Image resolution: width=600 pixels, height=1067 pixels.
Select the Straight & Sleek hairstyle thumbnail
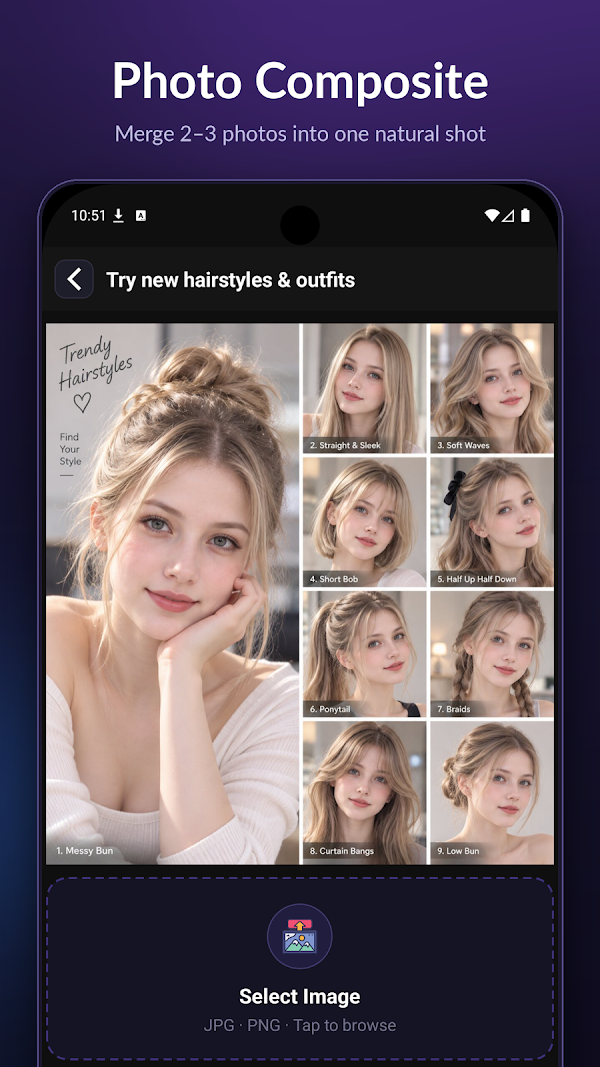click(365, 388)
